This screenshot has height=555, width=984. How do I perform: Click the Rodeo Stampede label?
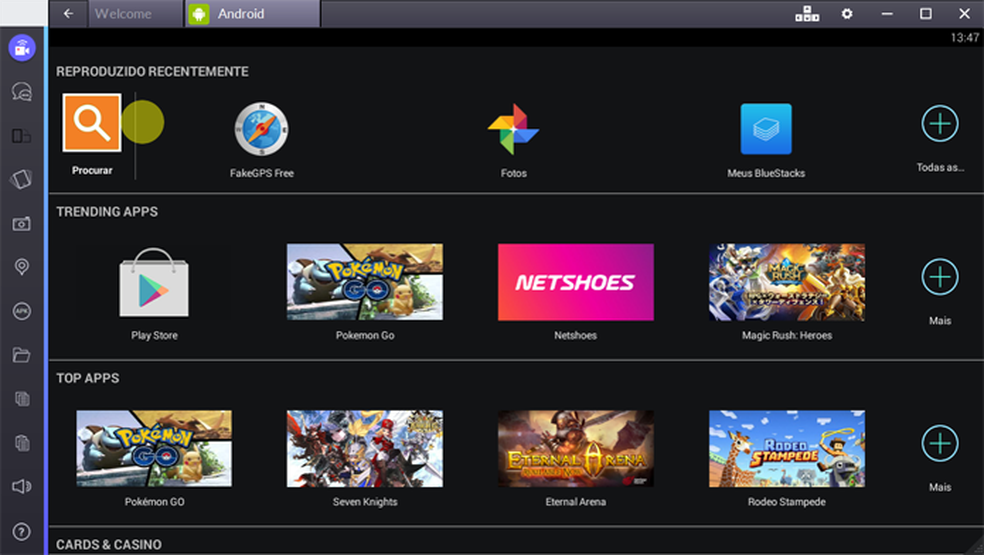pos(786,502)
